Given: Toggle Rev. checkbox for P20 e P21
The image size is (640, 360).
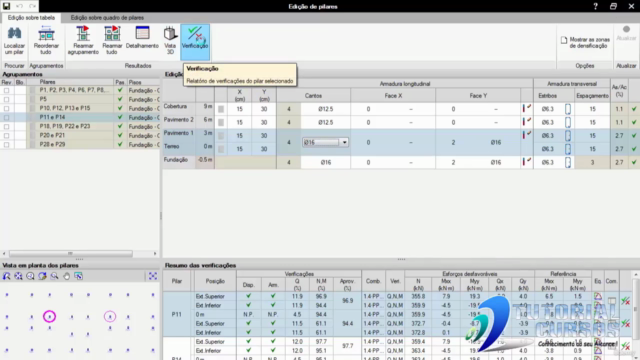Looking at the screenshot, I should [6, 136].
